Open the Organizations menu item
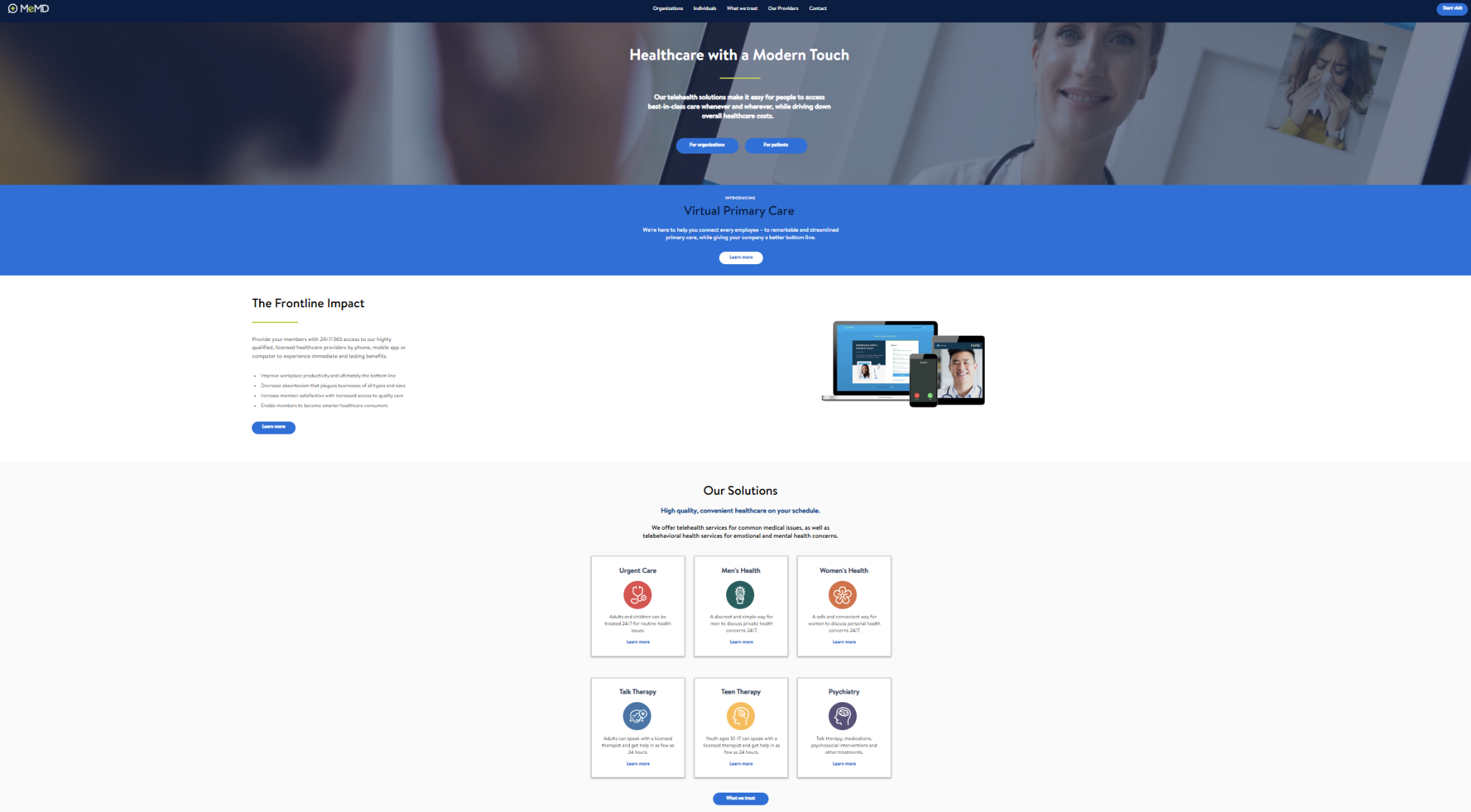The image size is (1471, 812). click(668, 8)
